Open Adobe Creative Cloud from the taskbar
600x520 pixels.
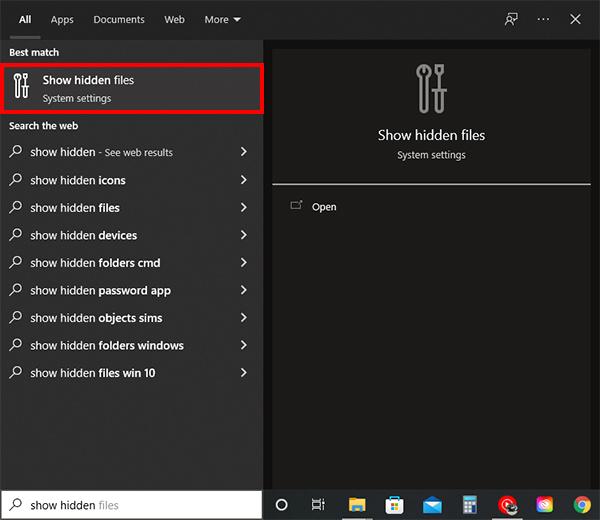[x=545, y=505]
